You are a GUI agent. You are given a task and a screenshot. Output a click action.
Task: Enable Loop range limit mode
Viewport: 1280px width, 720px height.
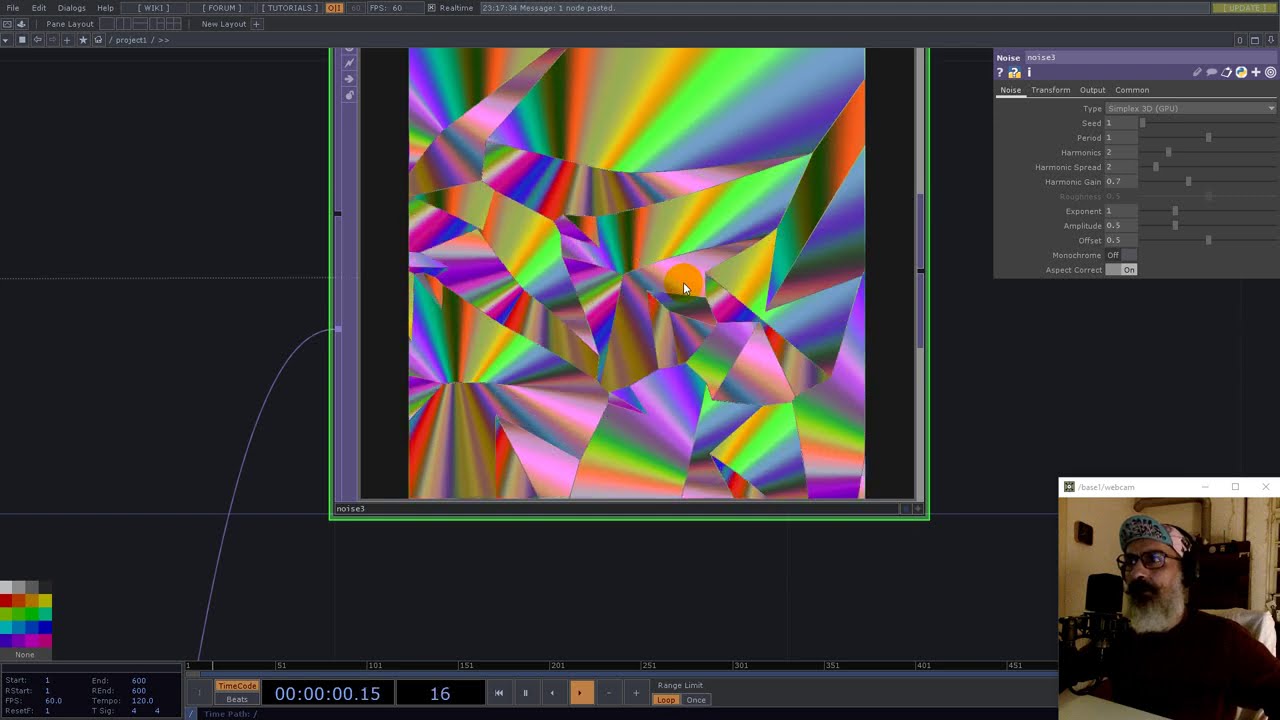tap(666, 700)
